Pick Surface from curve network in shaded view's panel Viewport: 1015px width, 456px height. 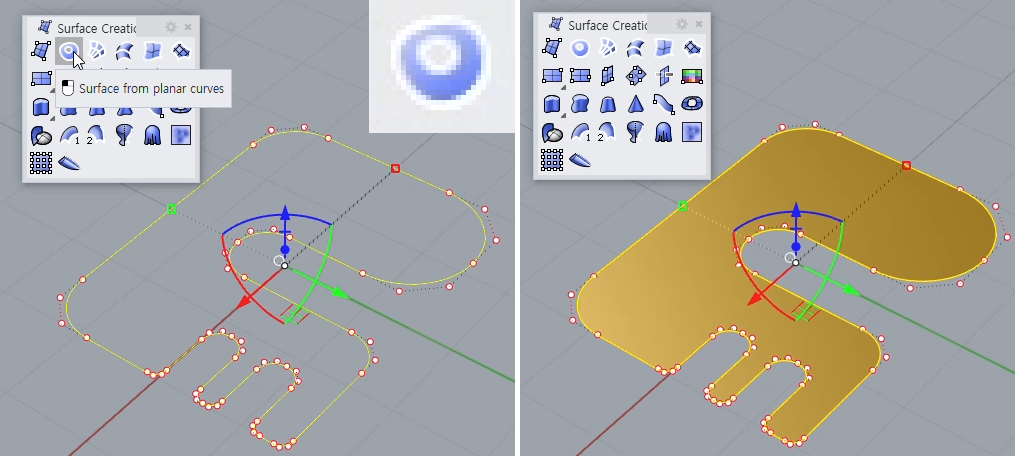tap(607, 47)
